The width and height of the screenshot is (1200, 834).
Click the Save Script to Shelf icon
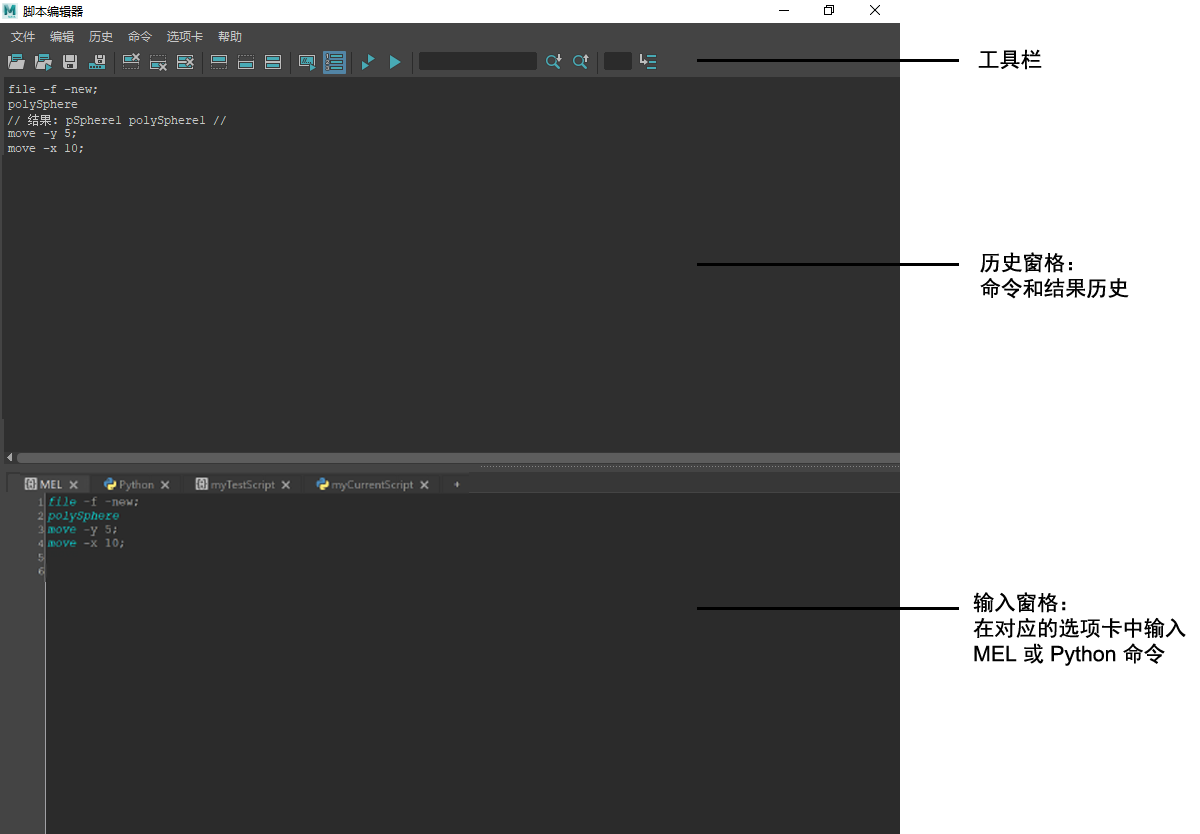[97, 62]
